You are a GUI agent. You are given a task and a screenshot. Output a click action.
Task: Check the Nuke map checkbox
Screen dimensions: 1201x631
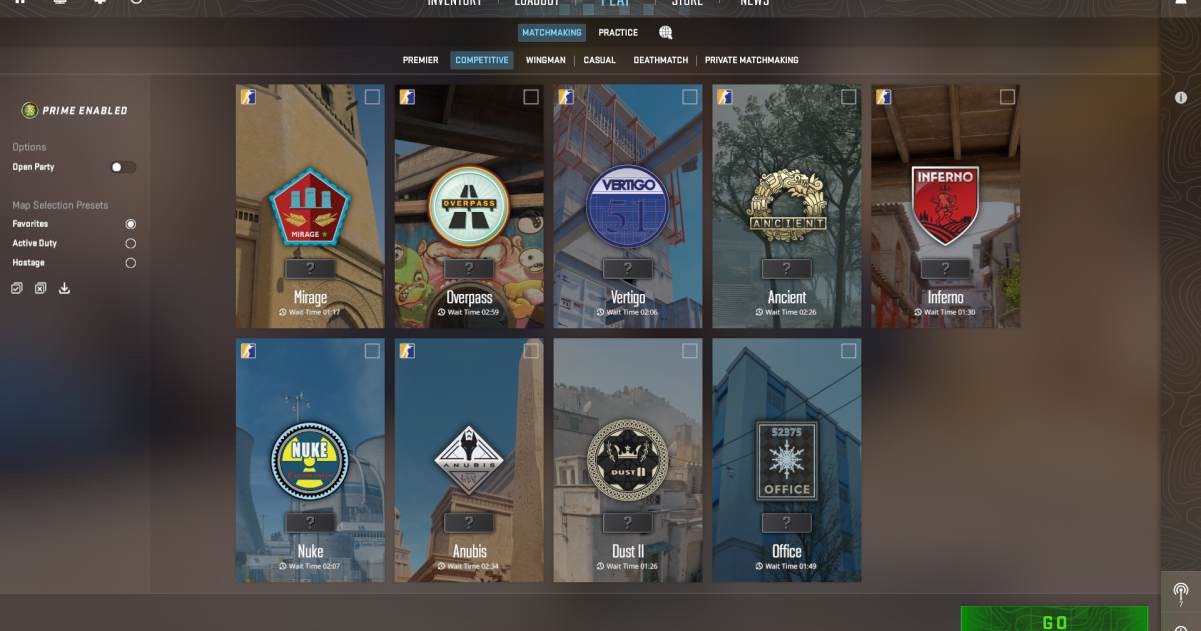[372, 351]
